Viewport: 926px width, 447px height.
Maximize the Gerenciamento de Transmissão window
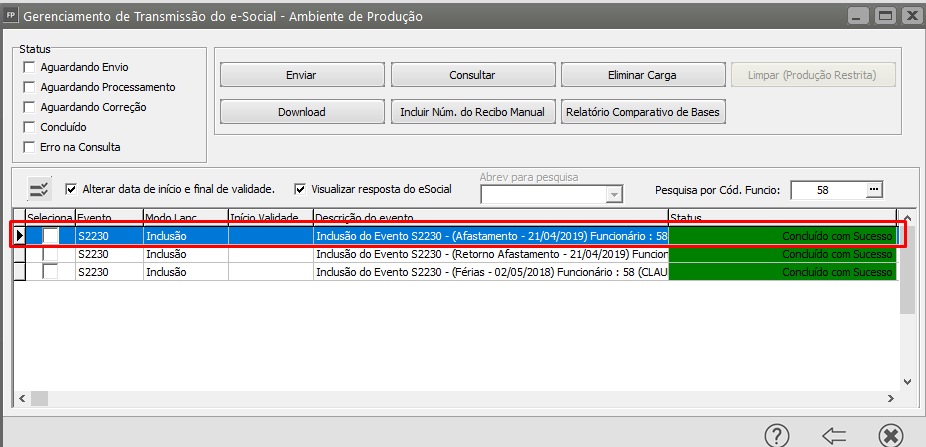pyautogui.click(x=886, y=16)
